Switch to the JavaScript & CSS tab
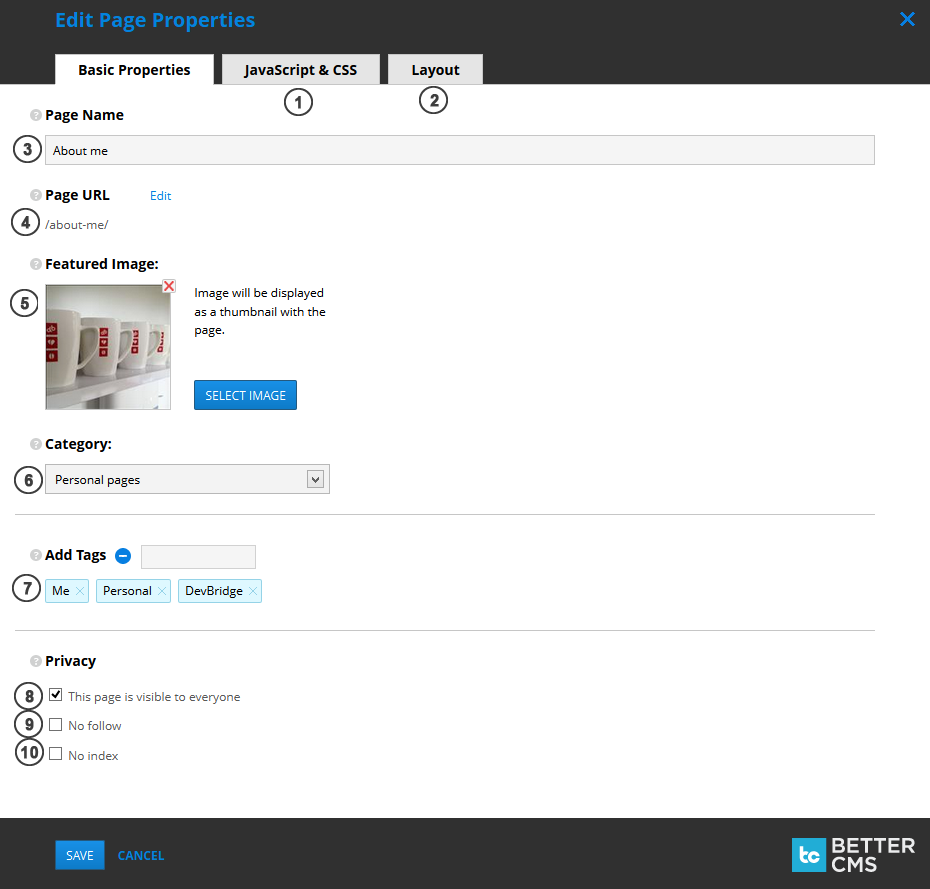 point(300,70)
